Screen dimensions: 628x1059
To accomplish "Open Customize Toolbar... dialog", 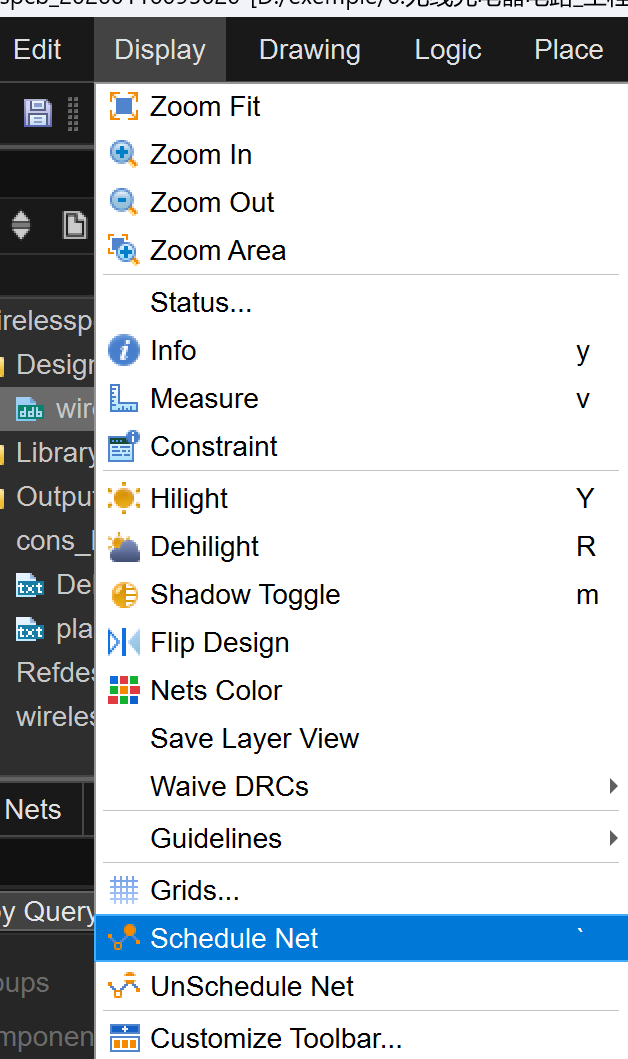I will [275, 1038].
